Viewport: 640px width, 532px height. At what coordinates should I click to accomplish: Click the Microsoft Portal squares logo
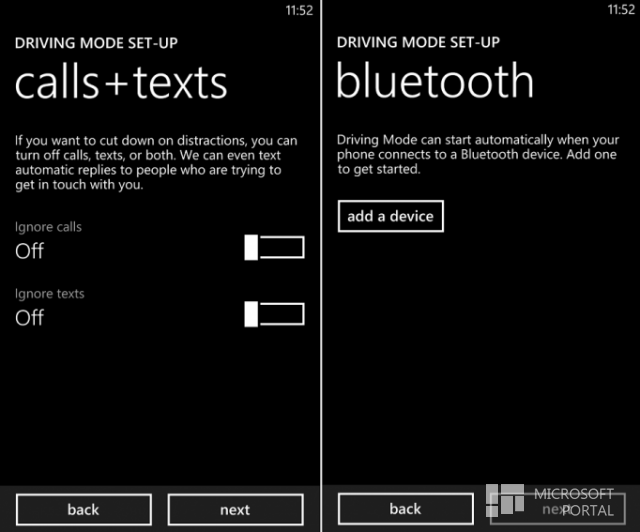(x=505, y=500)
